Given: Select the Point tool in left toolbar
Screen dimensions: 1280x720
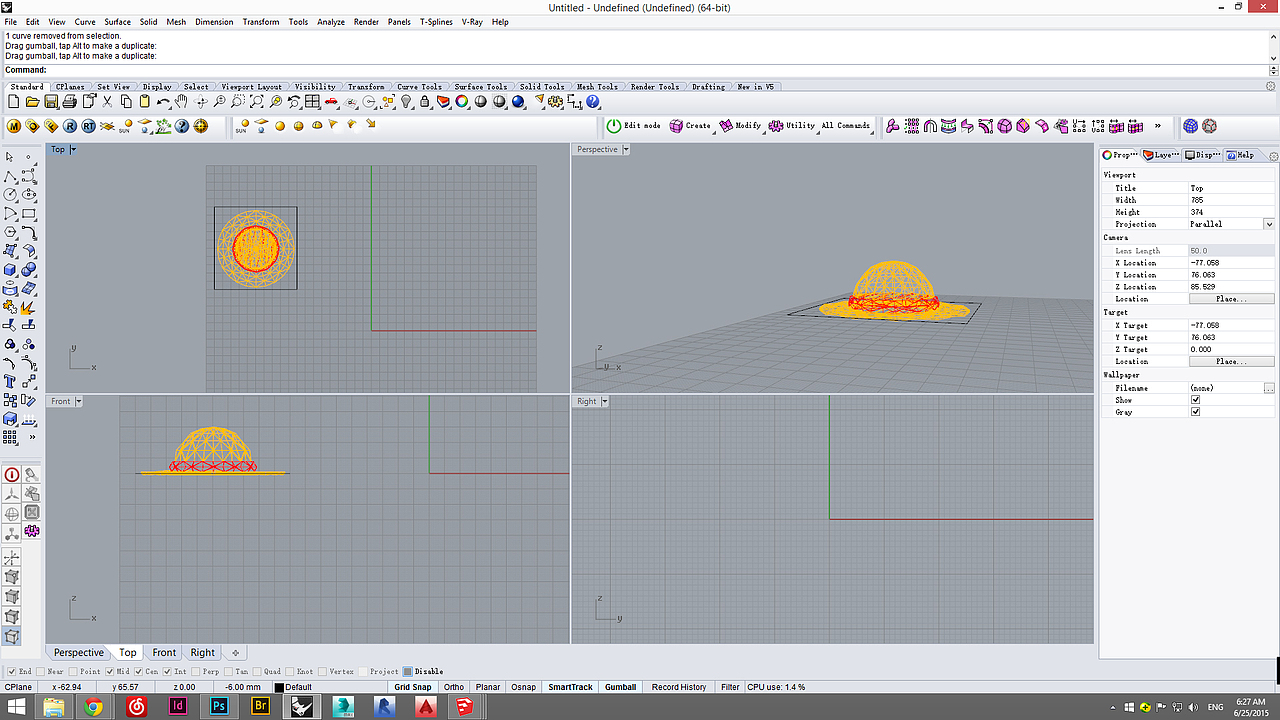Looking at the screenshot, I should click(29, 157).
